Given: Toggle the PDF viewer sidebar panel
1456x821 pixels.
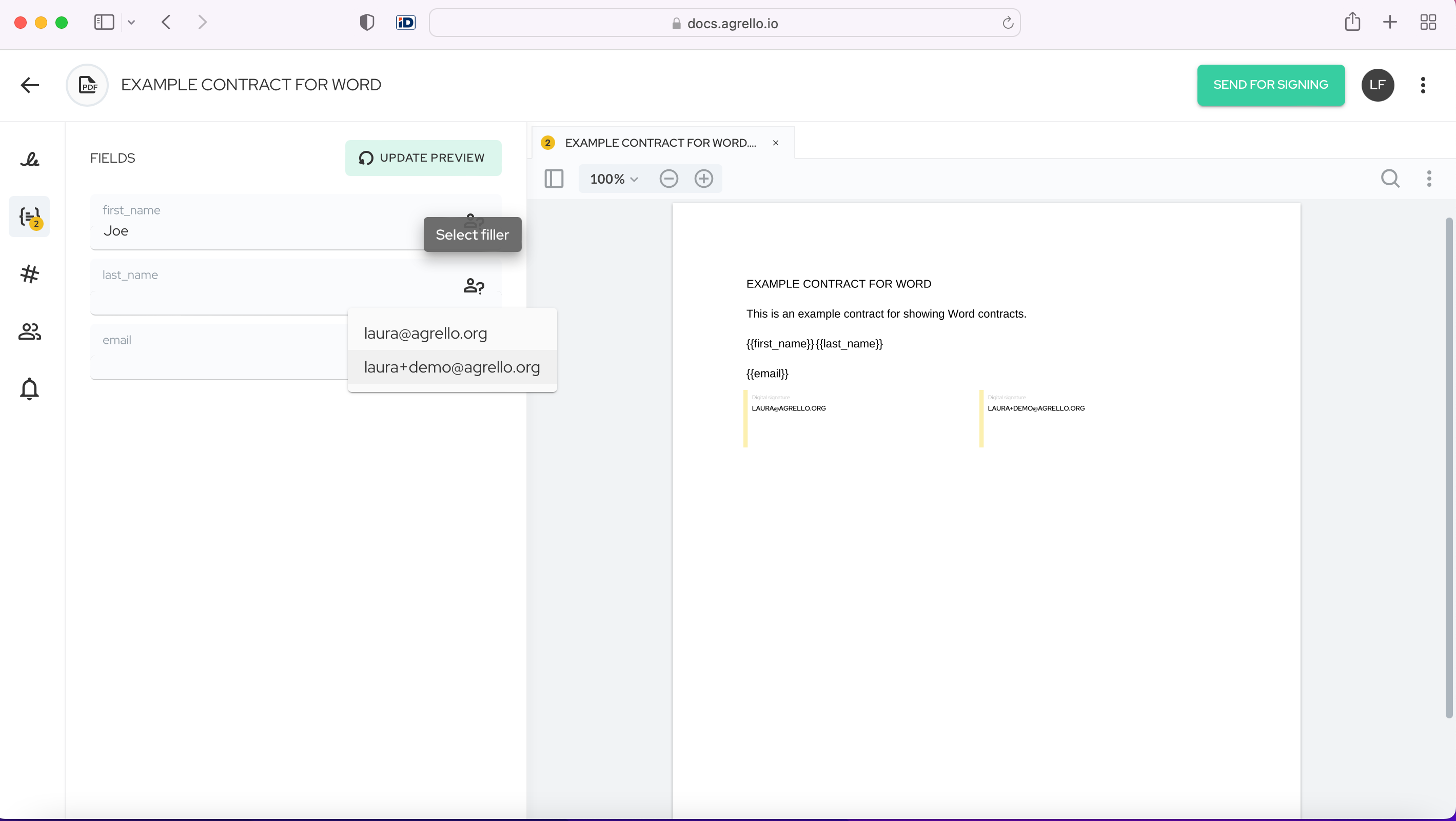Looking at the screenshot, I should [x=554, y=179].
